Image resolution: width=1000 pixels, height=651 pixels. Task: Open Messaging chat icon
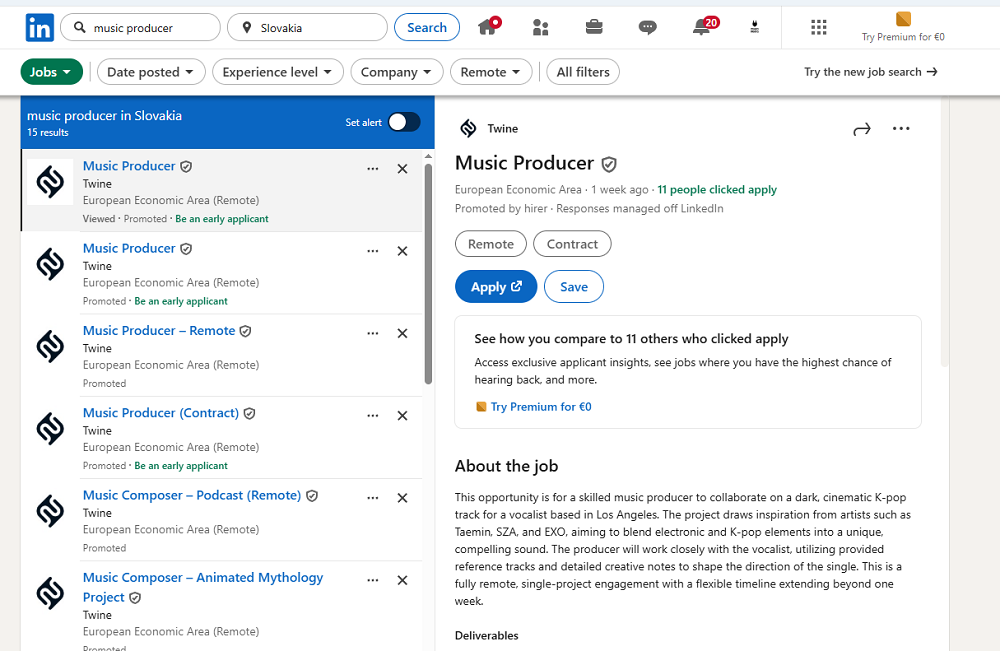[x=647, y=27]
